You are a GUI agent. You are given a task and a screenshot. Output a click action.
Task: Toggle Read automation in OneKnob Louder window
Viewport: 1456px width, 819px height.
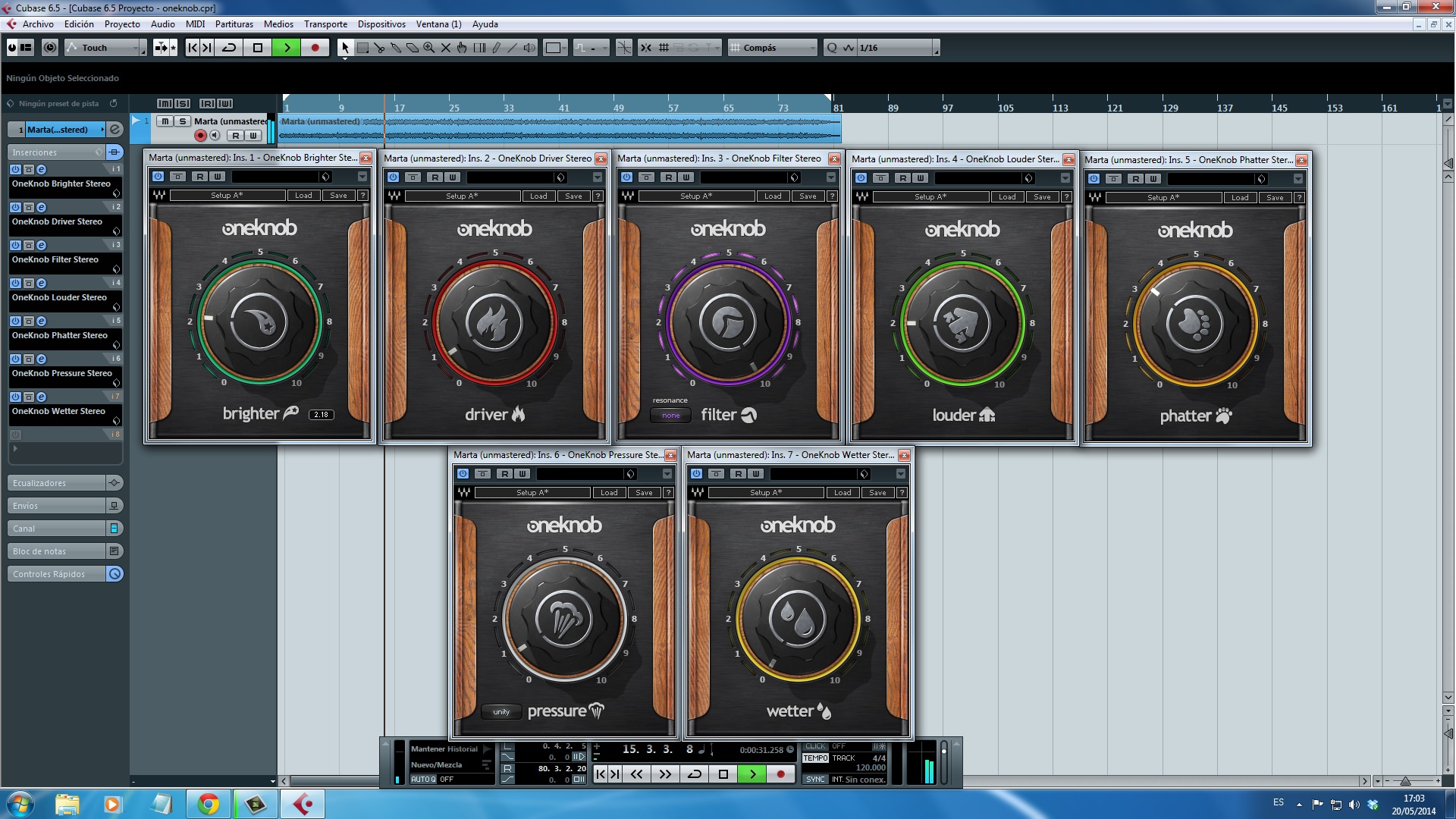[902, 178]
